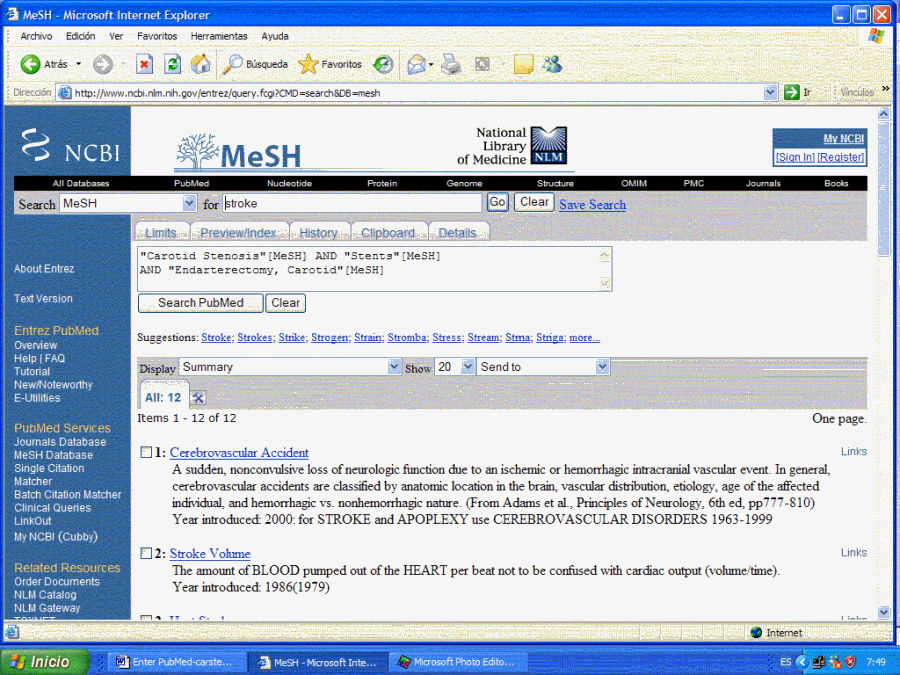The width and height of the screenshot is (900, 675).
Task: Click the stroke search input field
Action: pyautogui.click(x=352, y=203)
